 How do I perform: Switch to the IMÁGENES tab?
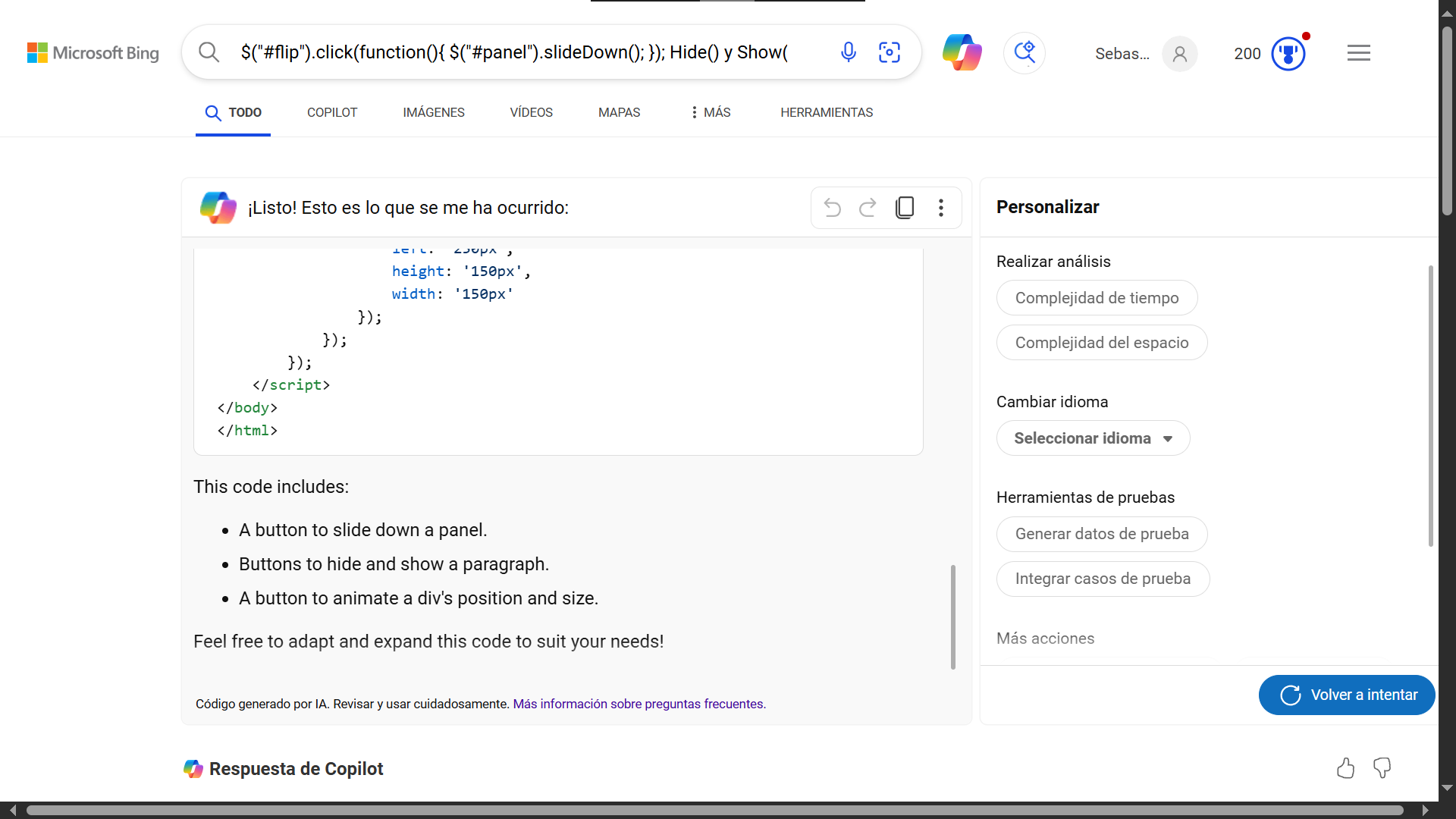click(434, 112)
